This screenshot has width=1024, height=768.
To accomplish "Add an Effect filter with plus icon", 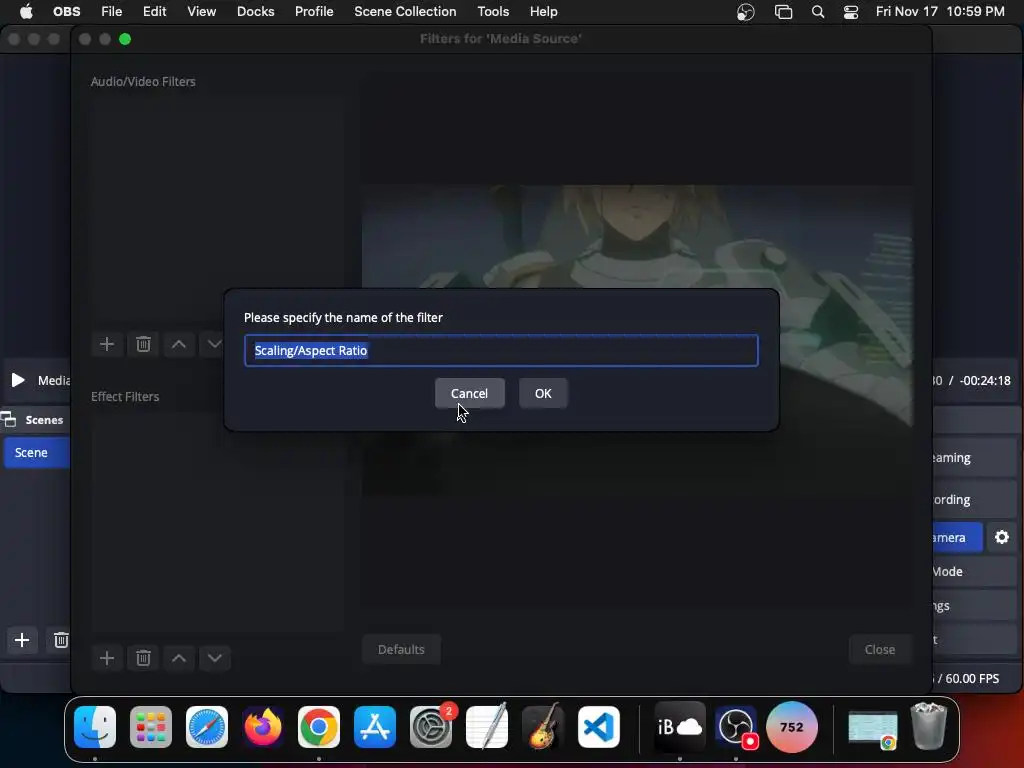I will point(107,658).
